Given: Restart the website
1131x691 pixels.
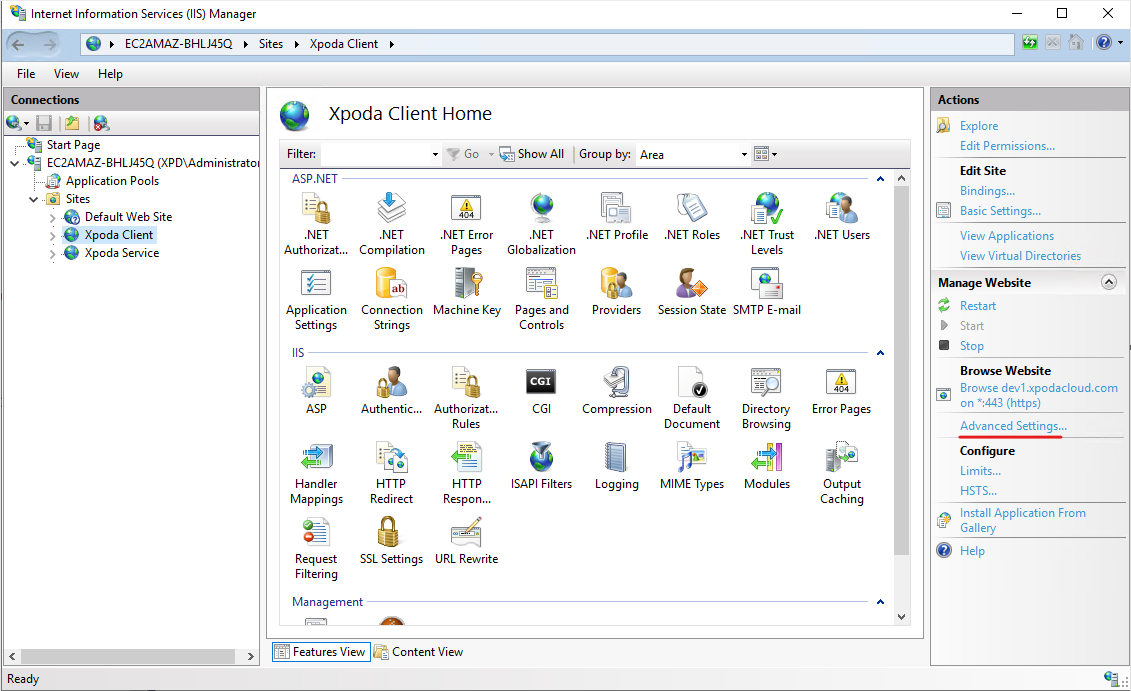Looking at the screenshot, I should pos(977,306).
